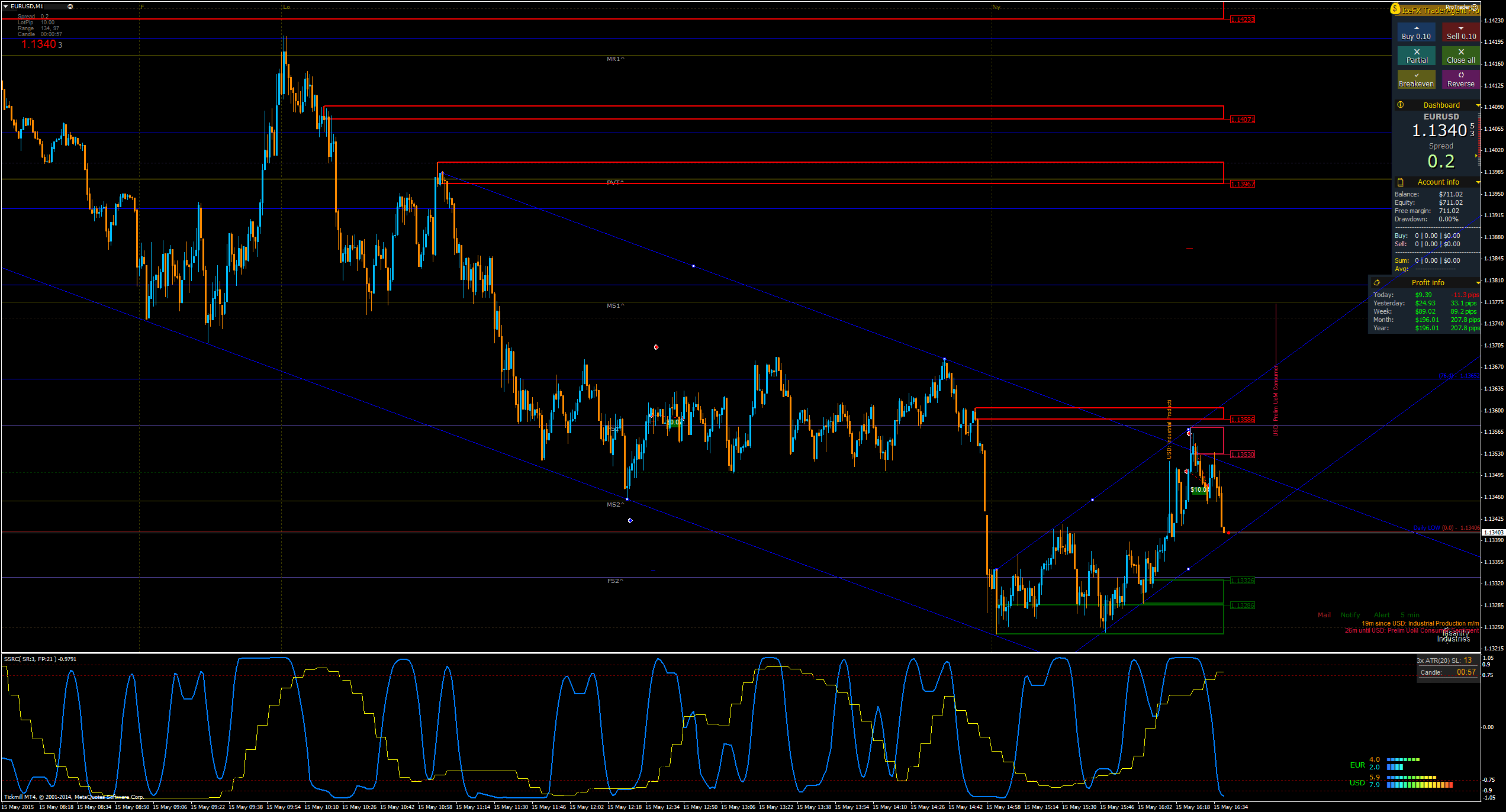
Task: Click the Balance $711.02 value
Action: click(1450, 194)
